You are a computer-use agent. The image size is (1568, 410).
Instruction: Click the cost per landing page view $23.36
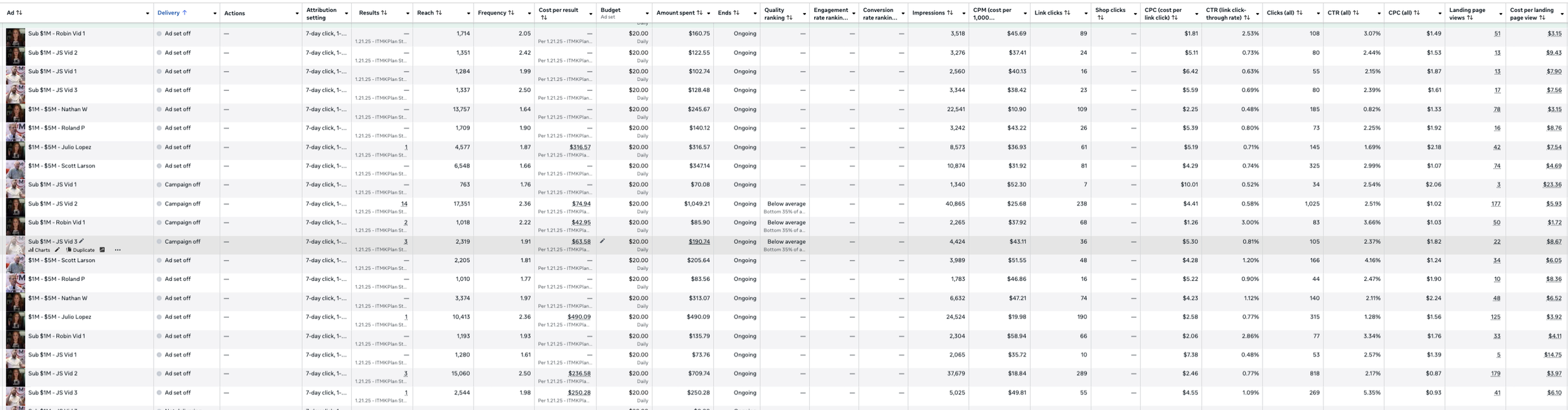(1552, 185)
